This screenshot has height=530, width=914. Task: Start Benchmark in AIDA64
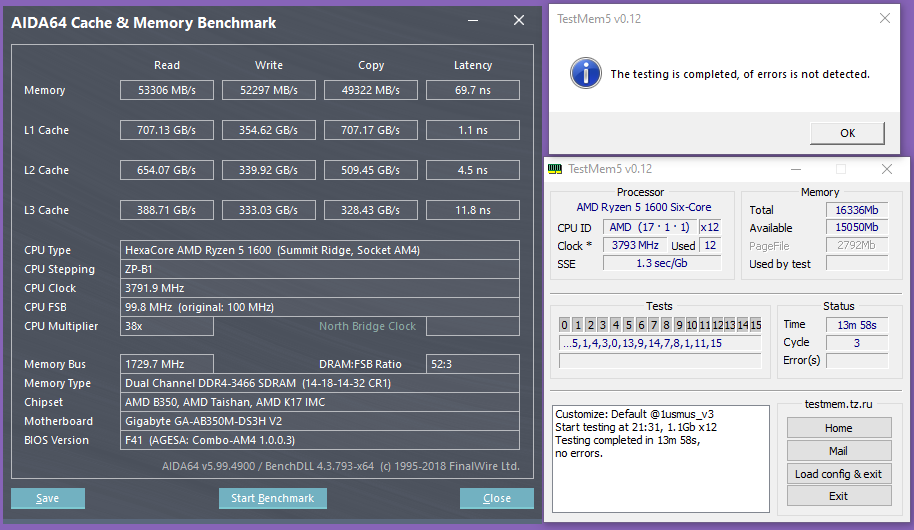pyautogui.click(x=272, y=498)
